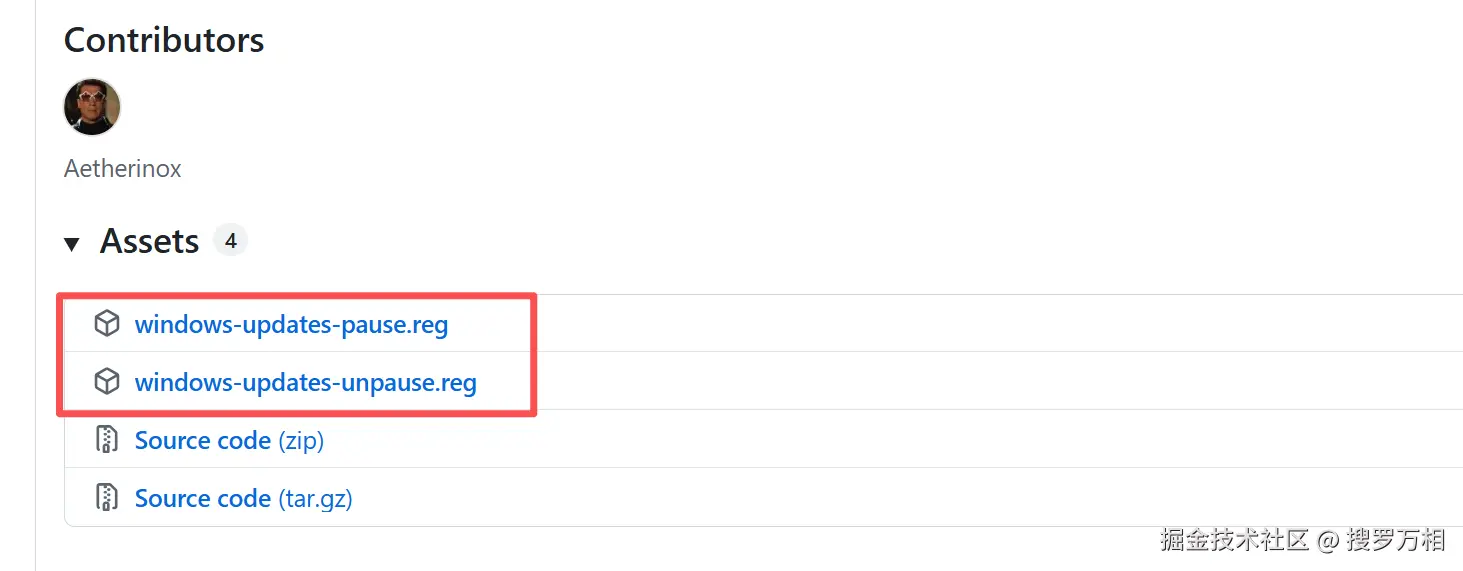Click package icon beside windows-updates-pause.reg
The image size is (1463, 571).
[107, 324]
